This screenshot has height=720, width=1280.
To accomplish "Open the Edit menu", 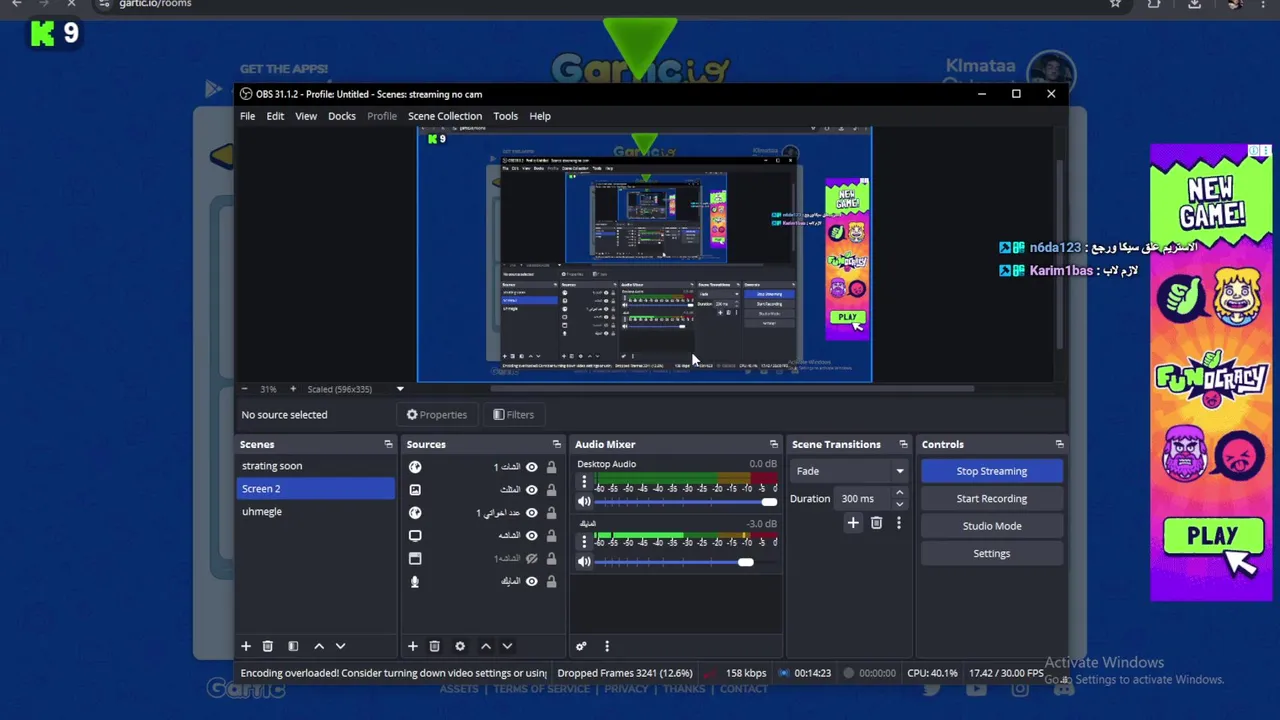I will tap(275, 116).
